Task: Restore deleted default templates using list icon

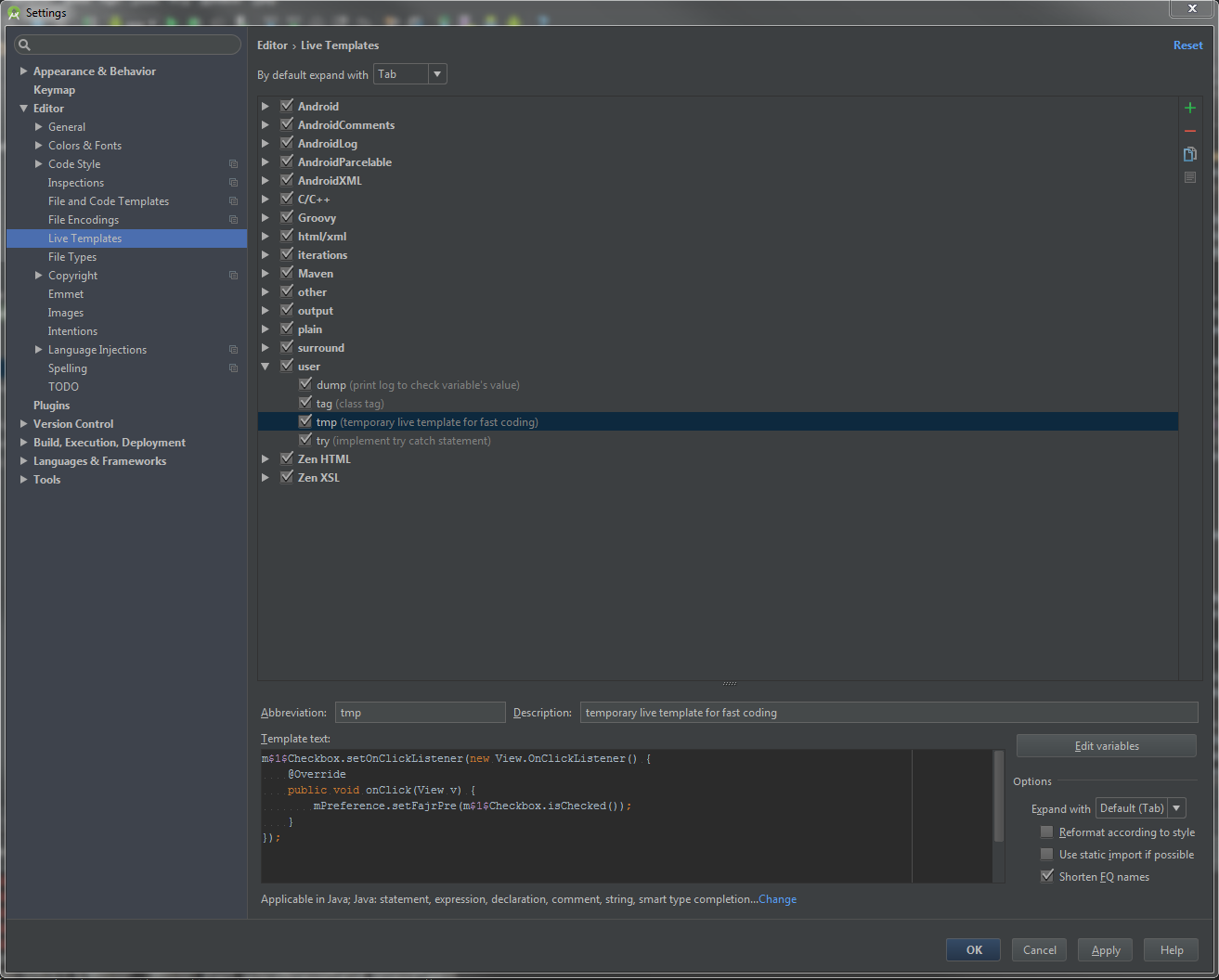Action: click(x=1189, y=176)
